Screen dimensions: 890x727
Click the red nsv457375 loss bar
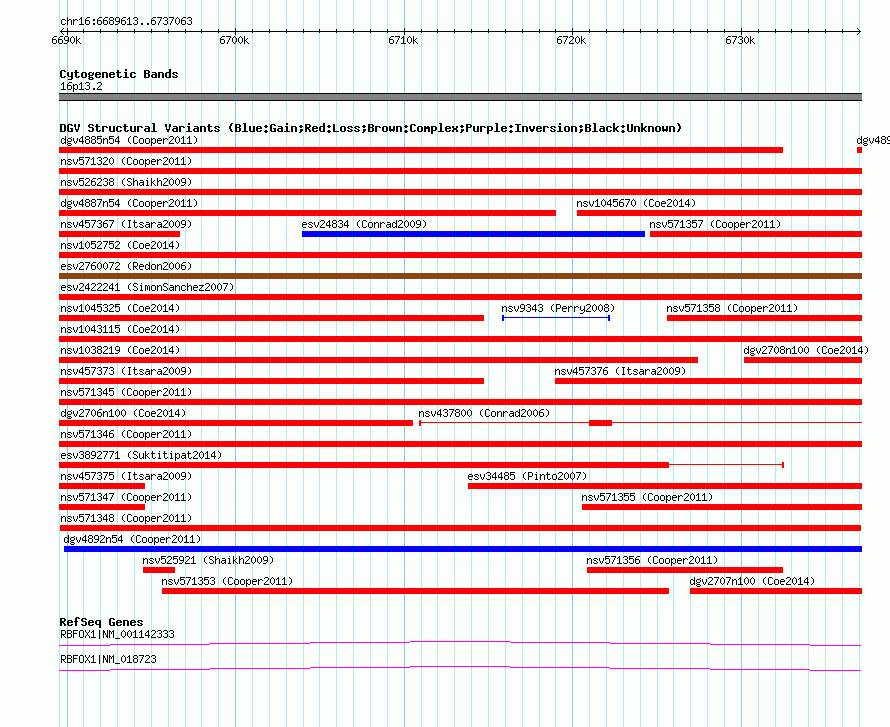102,486
